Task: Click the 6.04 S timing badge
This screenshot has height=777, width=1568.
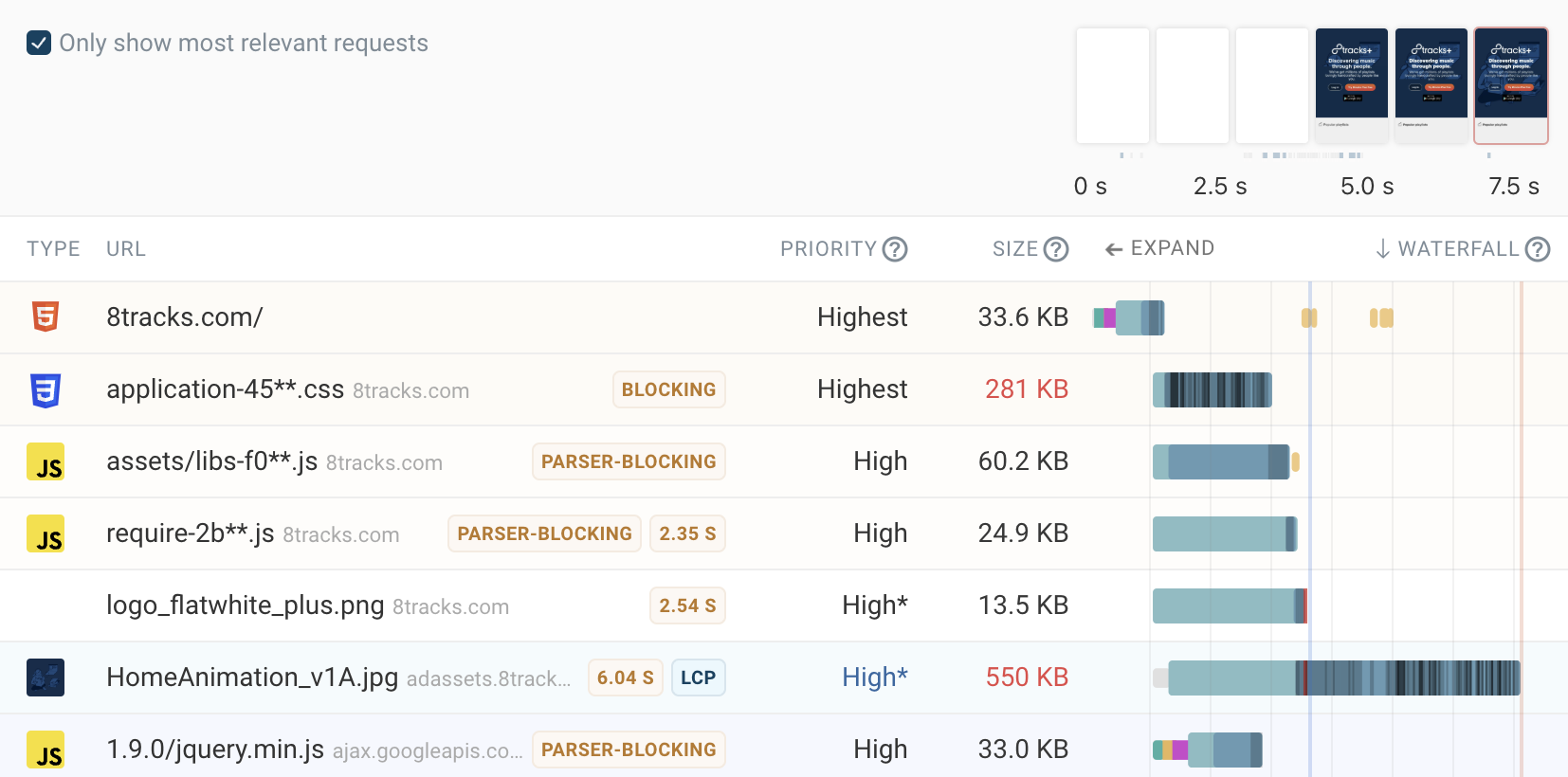Action: tap(625, 678)
